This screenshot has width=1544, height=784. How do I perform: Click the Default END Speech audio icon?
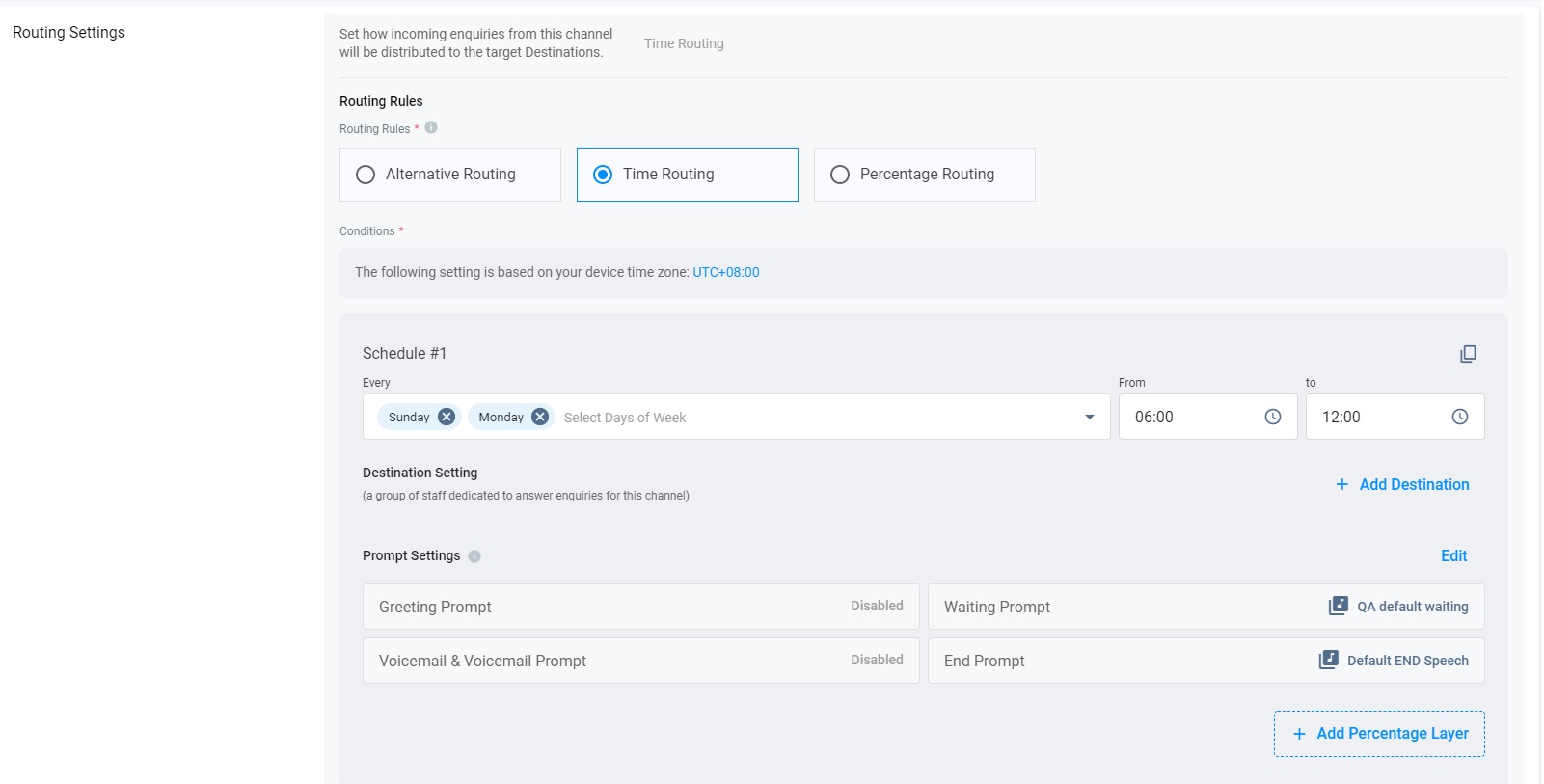[x=1328, y=660]
